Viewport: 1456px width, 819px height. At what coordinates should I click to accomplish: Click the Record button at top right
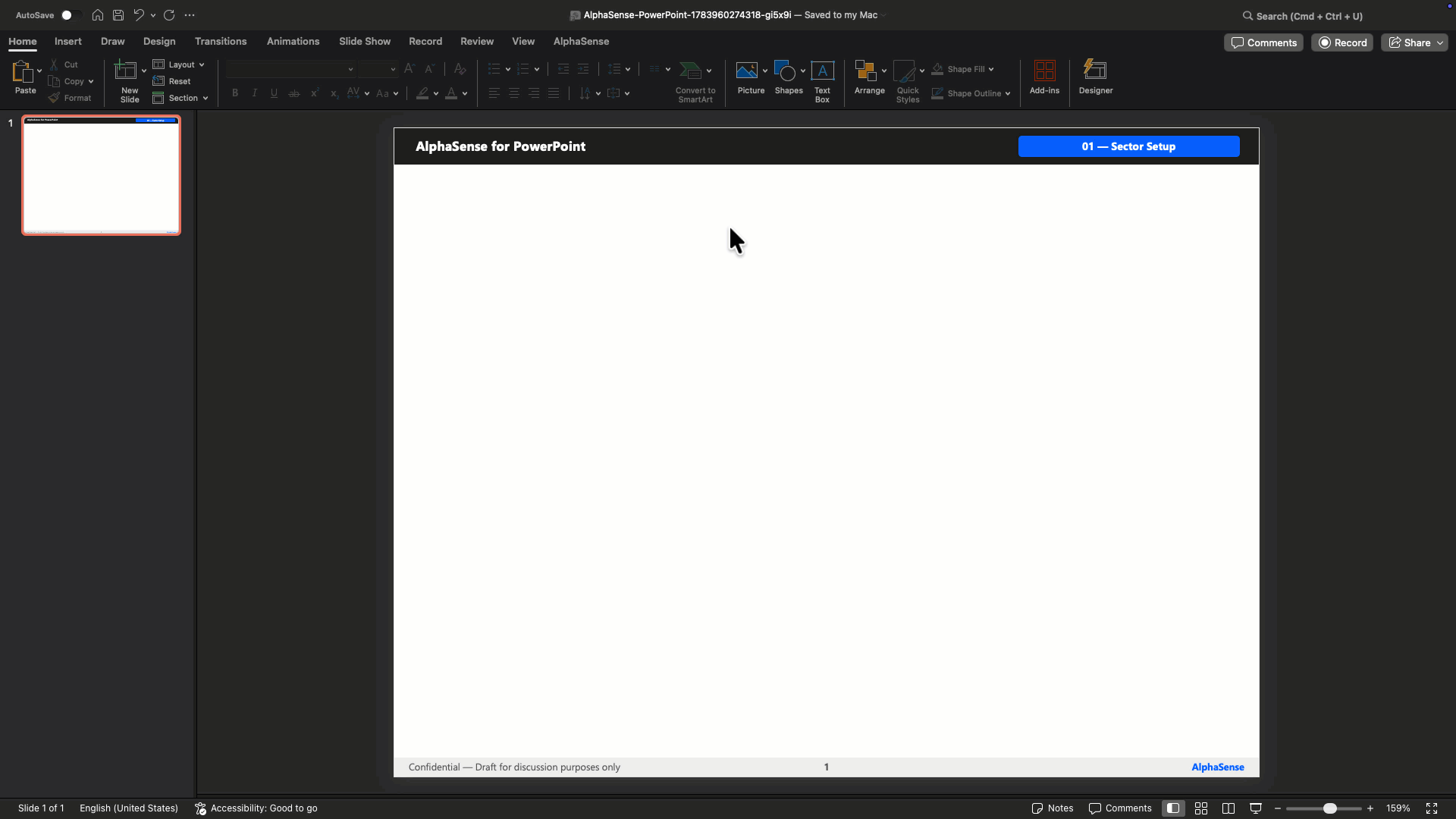[1342, 43]
